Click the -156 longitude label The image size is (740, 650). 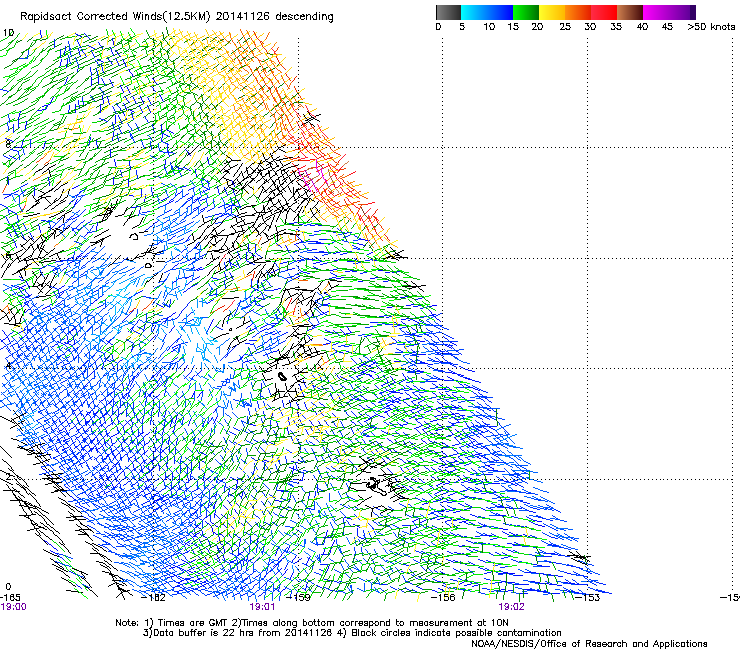pyautogui.click(x=443, y=598)
